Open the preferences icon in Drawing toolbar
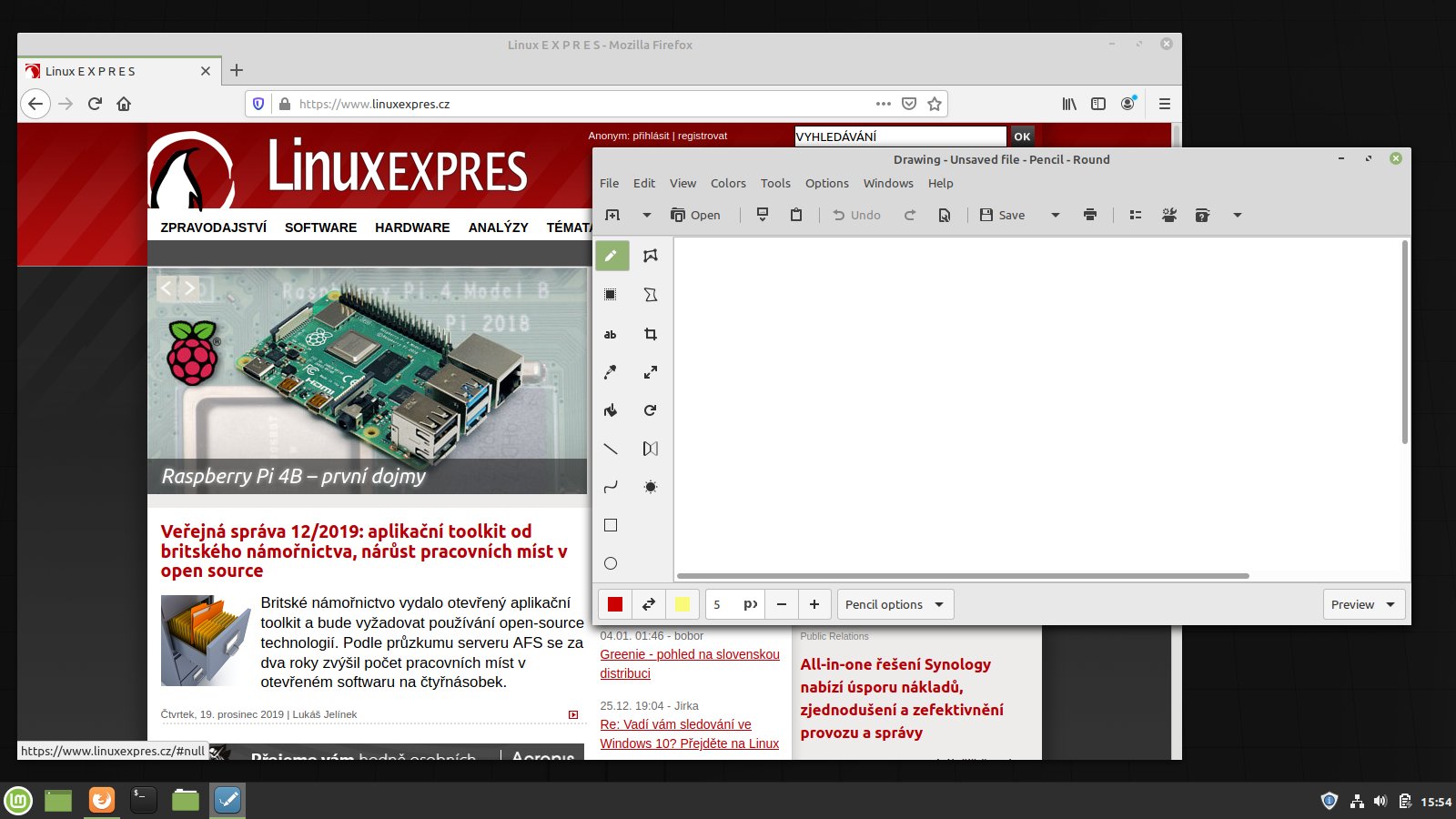The image size is (1456, 819). (1169, 215)
